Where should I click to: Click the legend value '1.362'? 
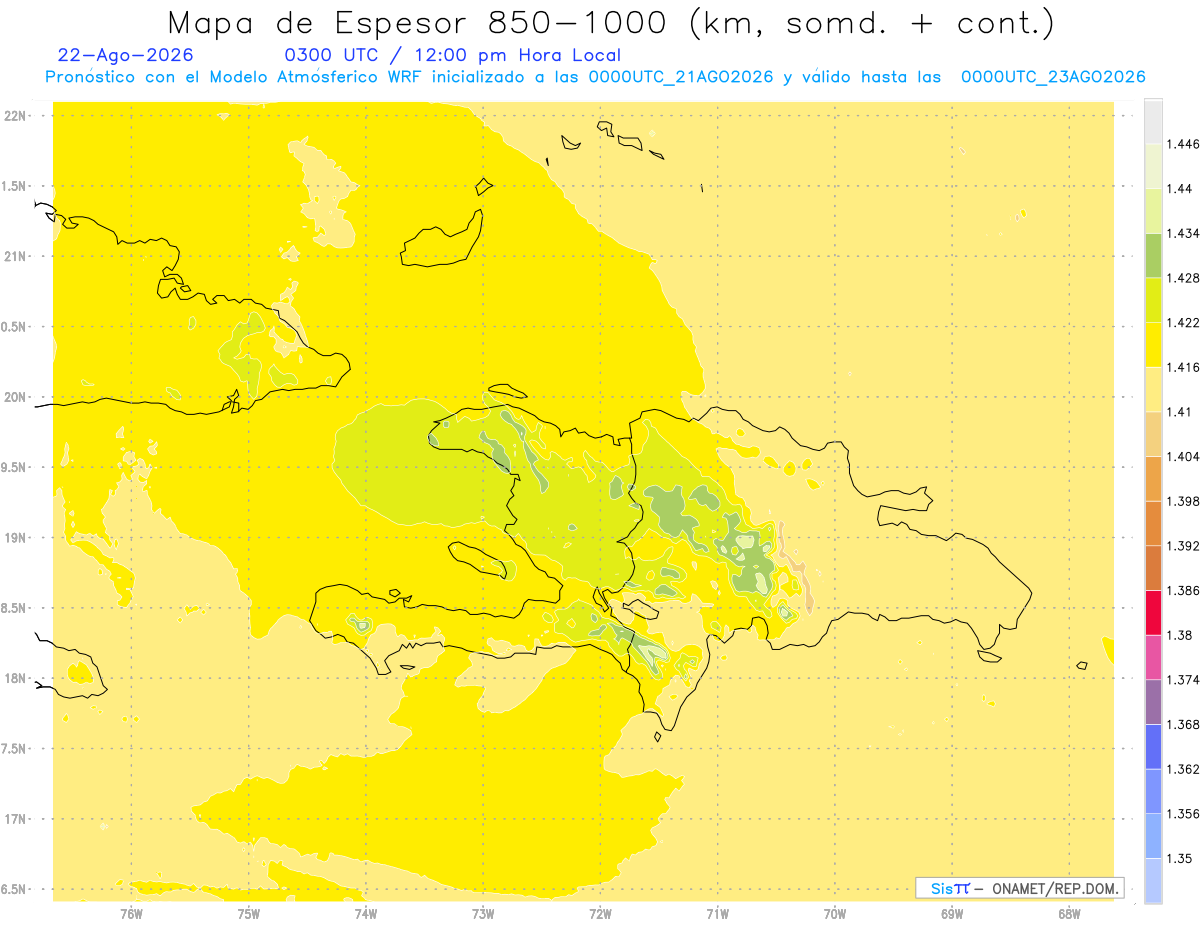click(1182, 768)
